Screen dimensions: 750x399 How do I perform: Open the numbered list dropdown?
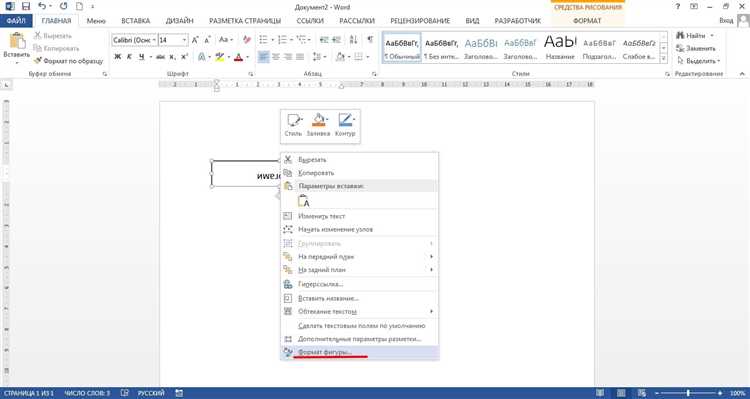point(291,40)
